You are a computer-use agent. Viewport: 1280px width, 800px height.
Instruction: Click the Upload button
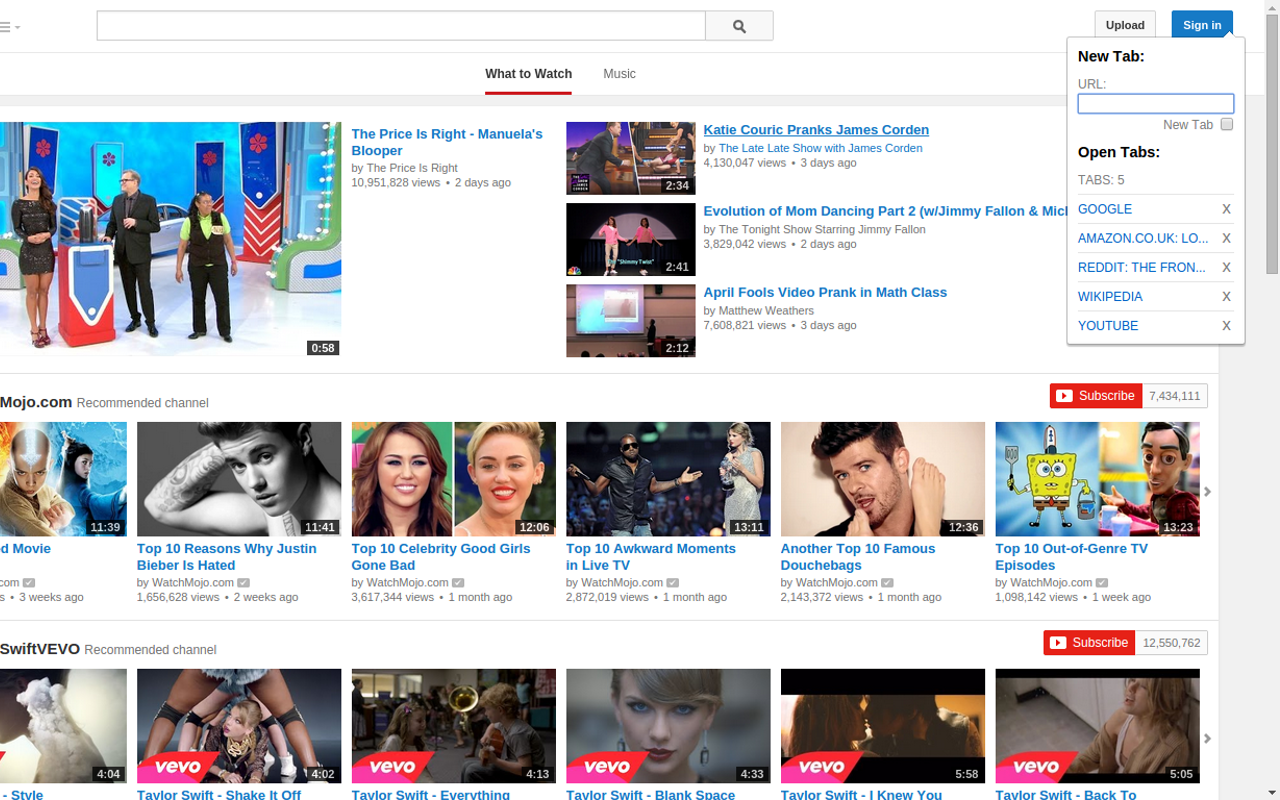[1125, 25]
